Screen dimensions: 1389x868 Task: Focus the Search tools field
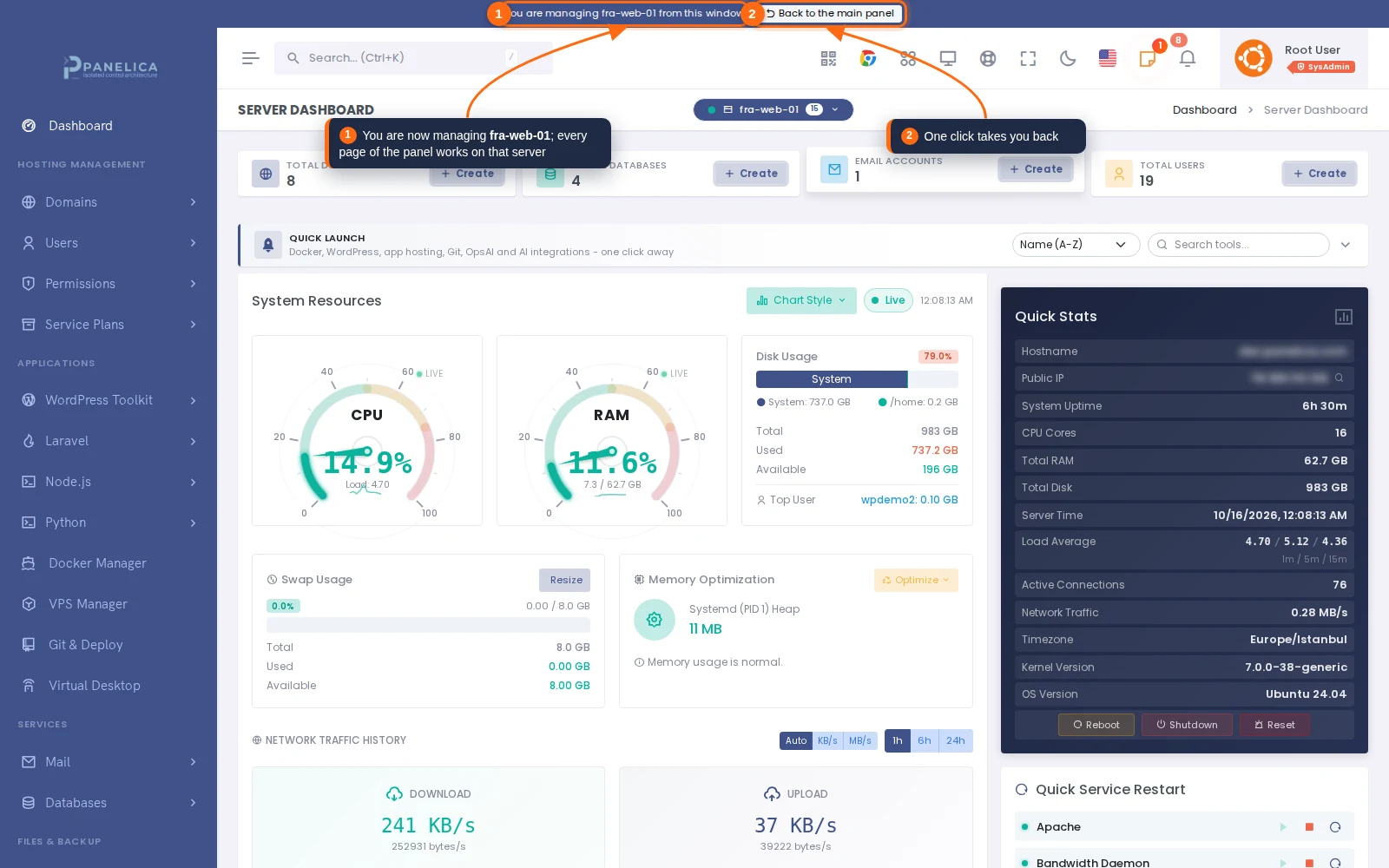tap(1239, 245)
